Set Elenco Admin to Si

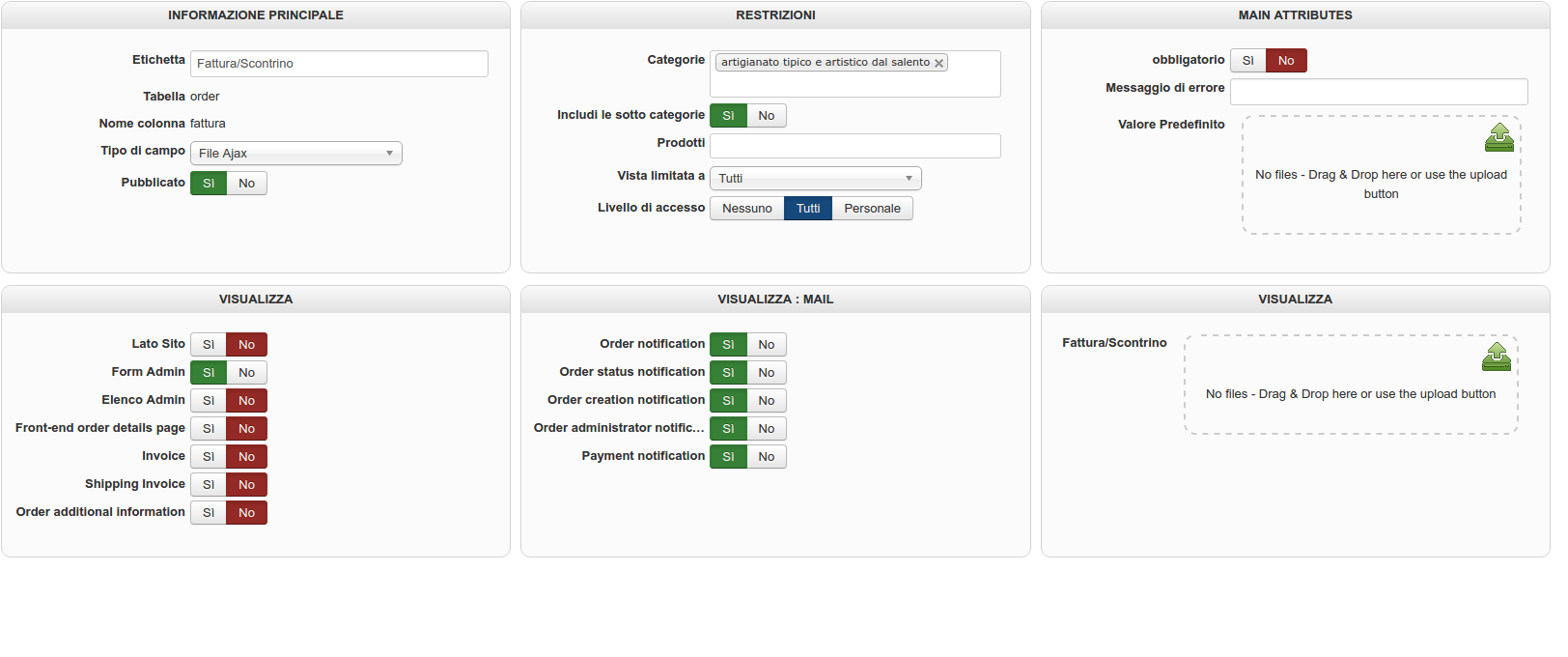[x=209, y=401]
